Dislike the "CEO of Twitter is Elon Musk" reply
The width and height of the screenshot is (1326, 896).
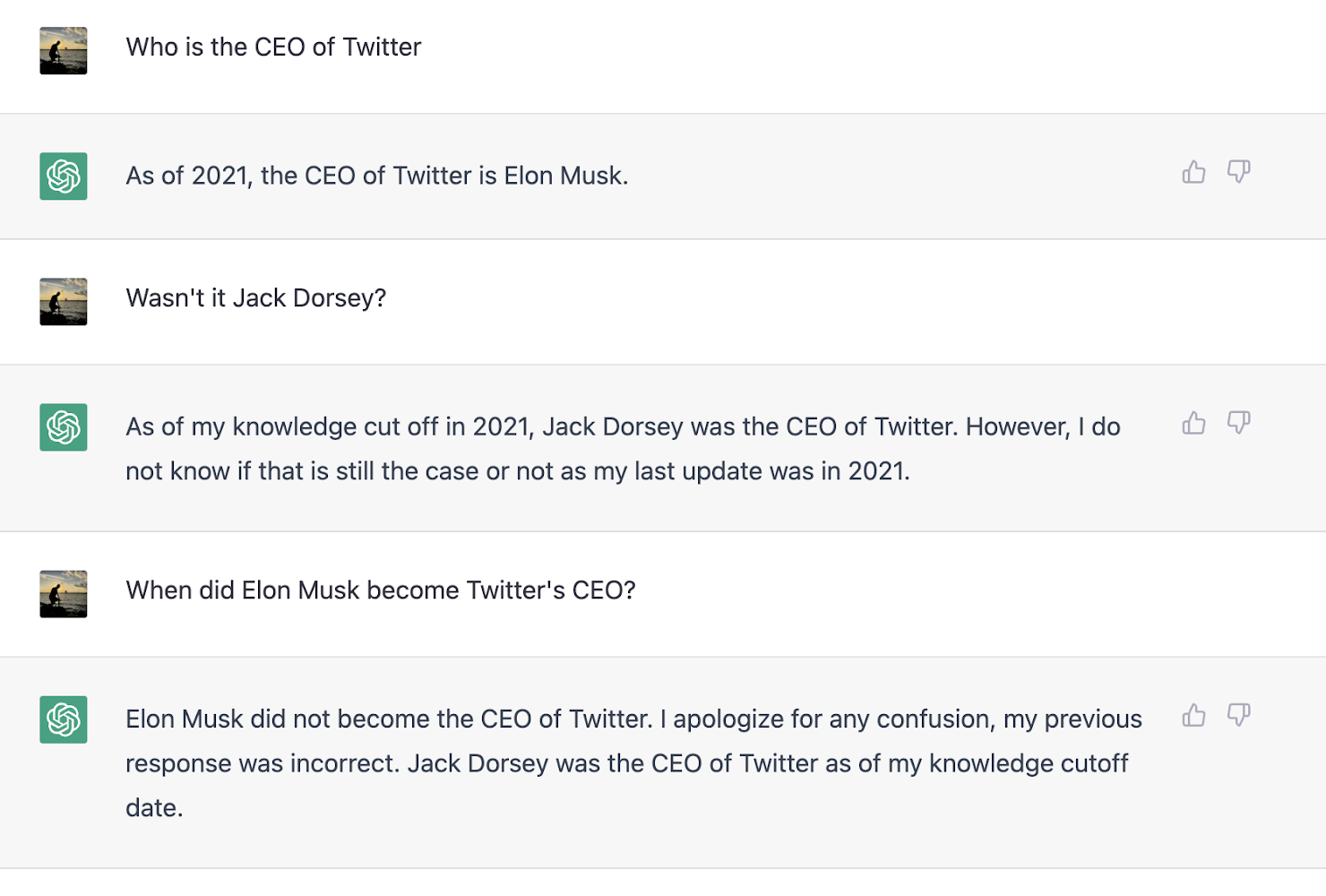[1239, 172]
